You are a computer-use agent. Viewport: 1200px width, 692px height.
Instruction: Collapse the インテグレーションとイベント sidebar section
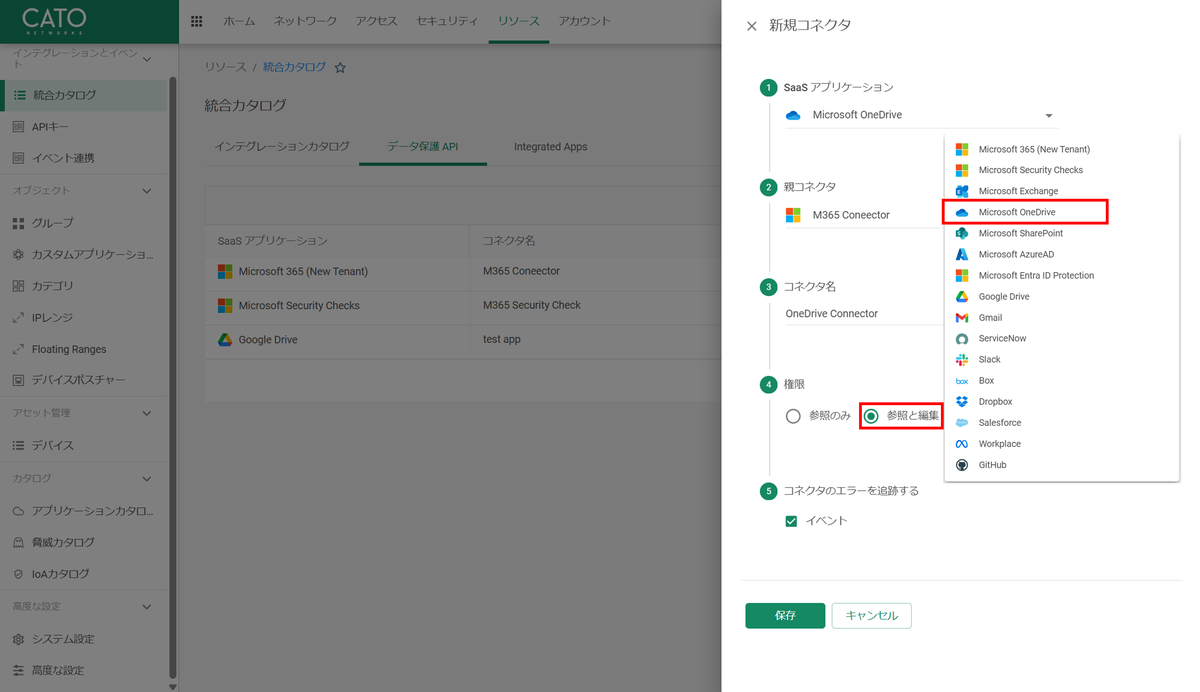coord(147,59)
